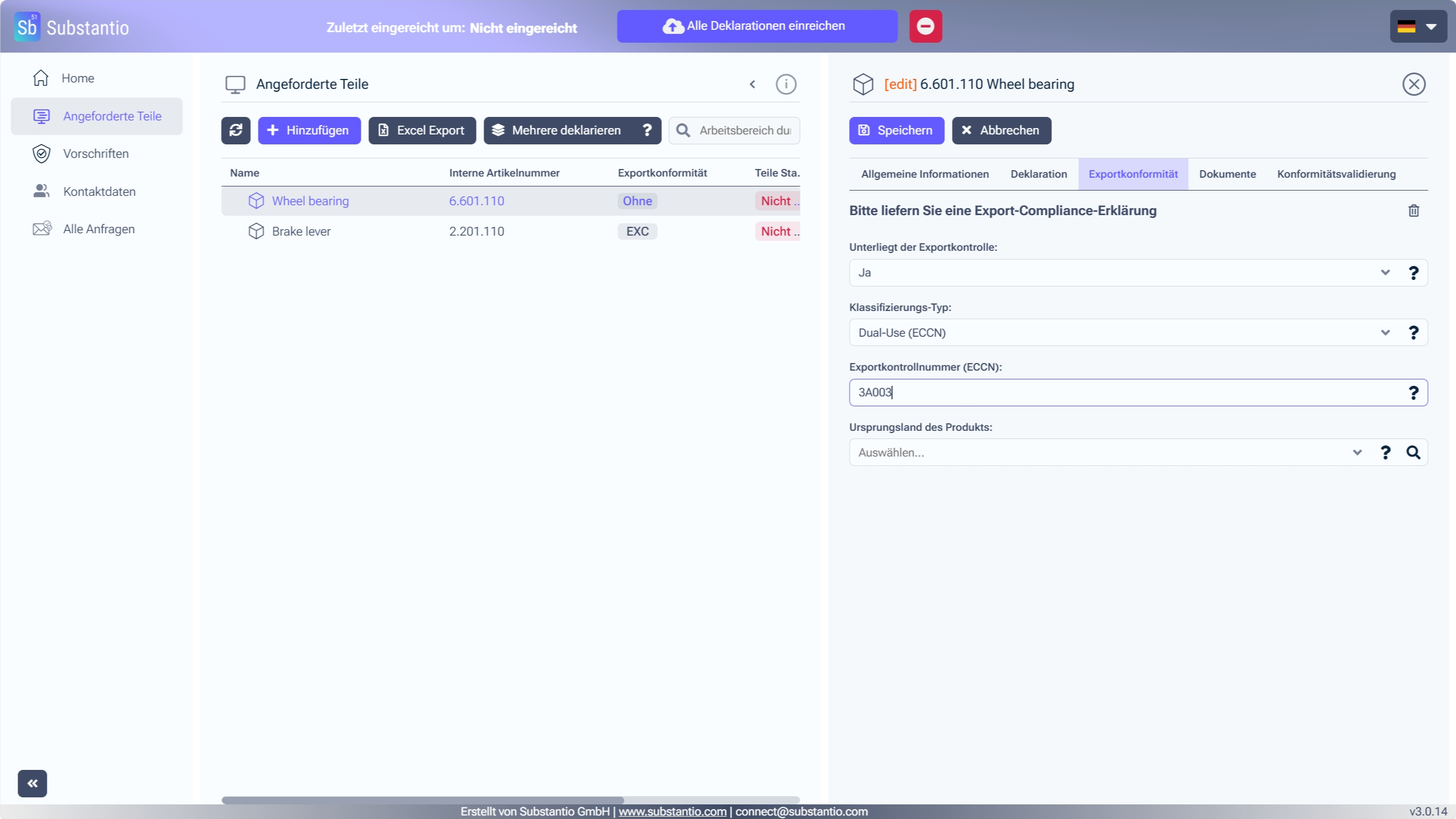Click the red minus button in header

(925, 26)
